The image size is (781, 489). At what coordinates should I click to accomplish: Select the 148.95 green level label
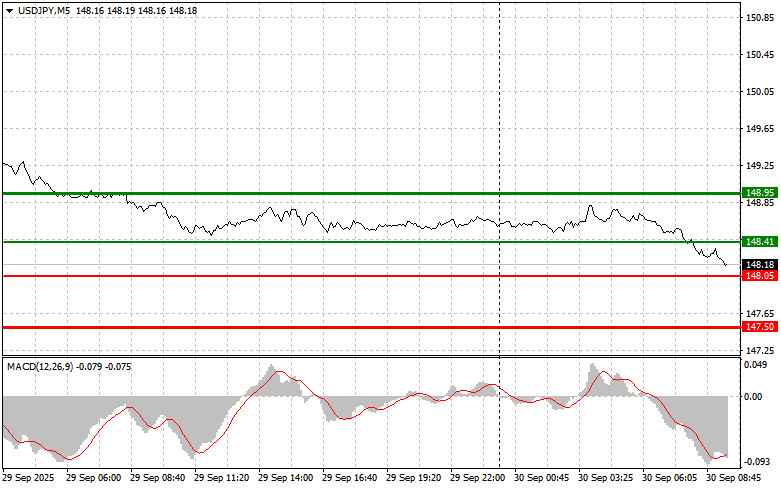[x=760, y=192]
